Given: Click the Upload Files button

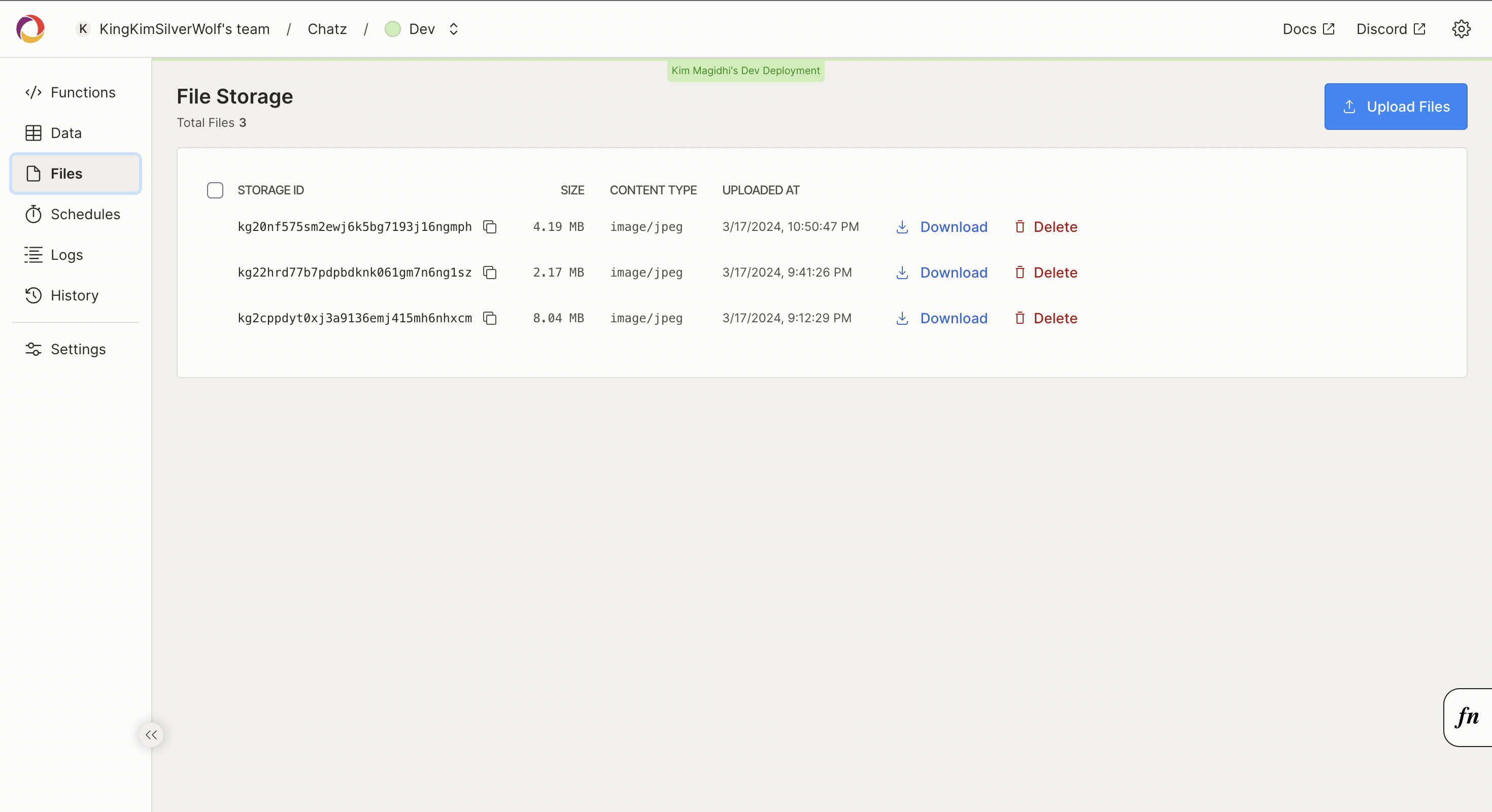Looking at the screenshot, I should pyautogui.click(x=1395, y=107).
